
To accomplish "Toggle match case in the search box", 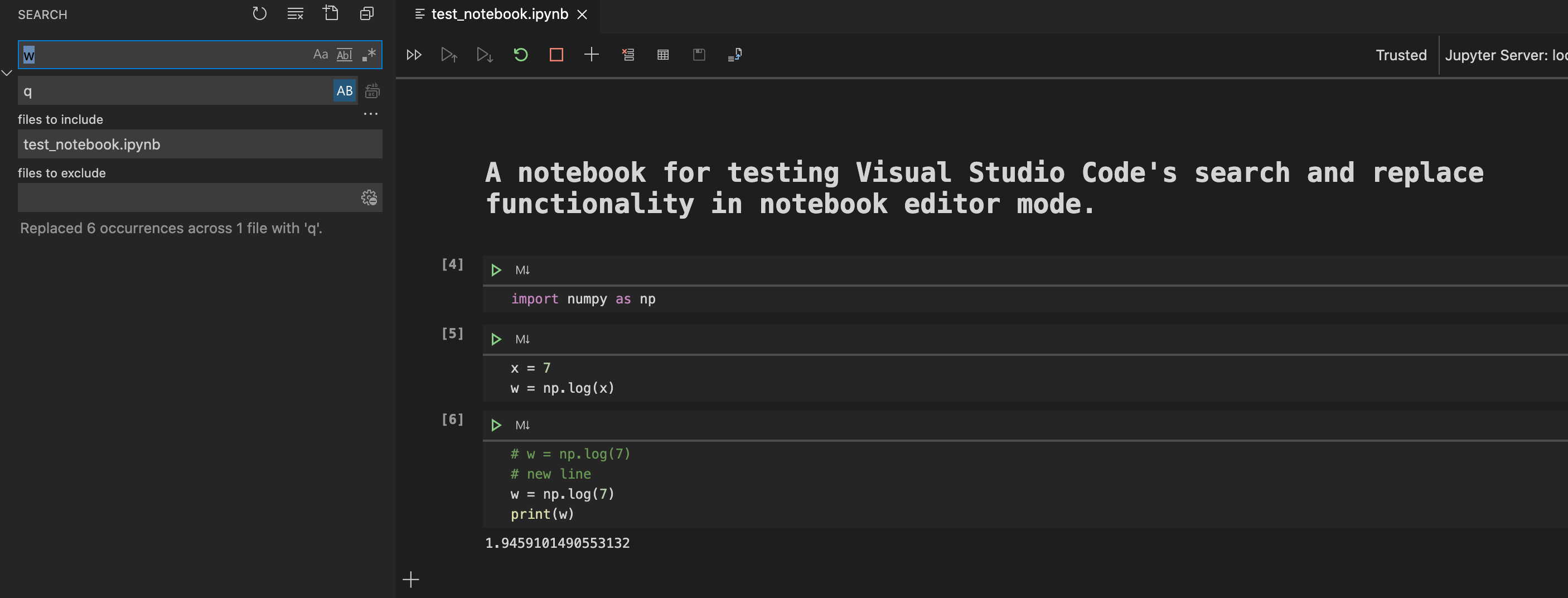I will [x=321, y=55].
